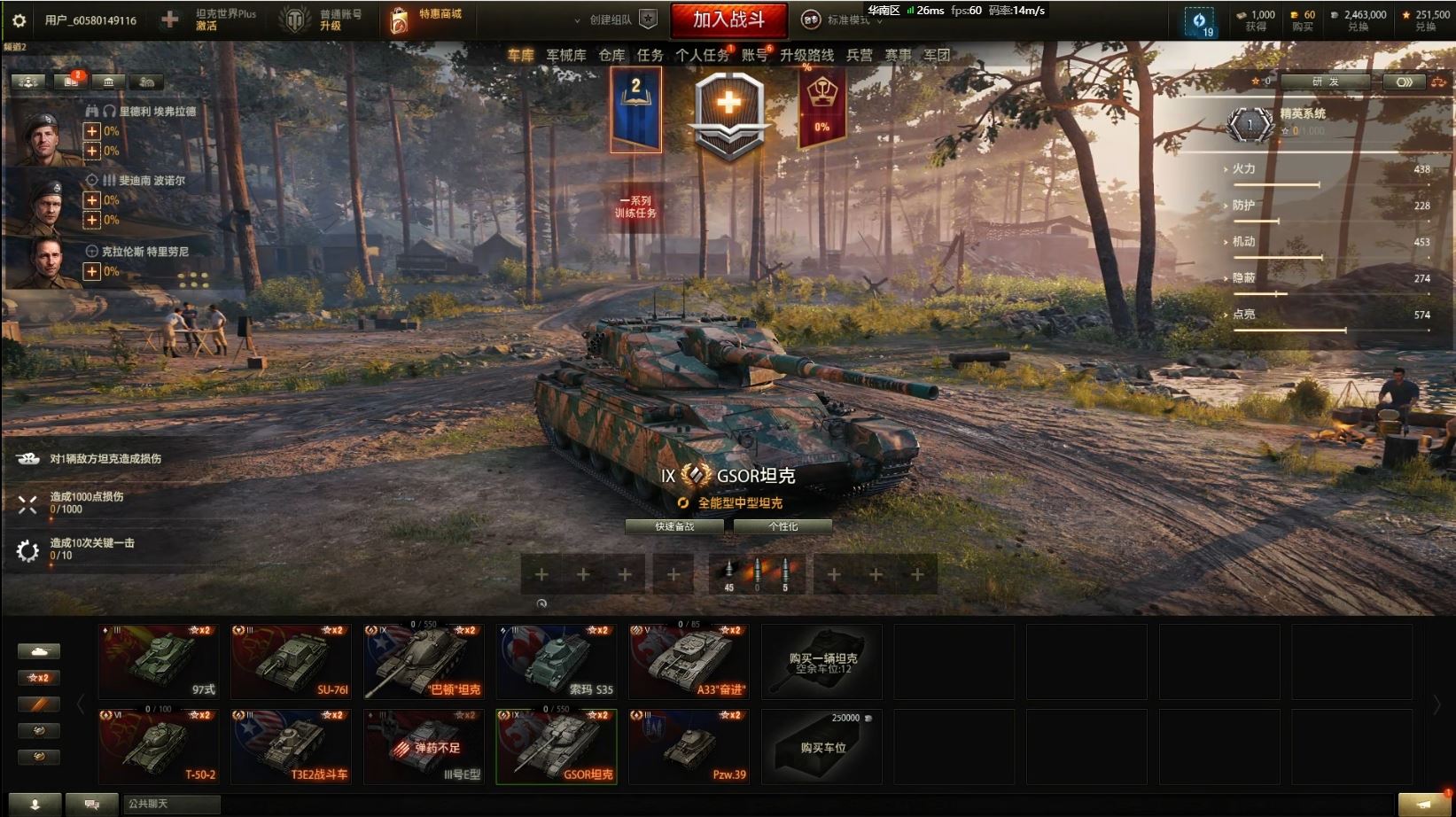Open the channel chat bubble icon
This screenshot has height=817, width=1456.
91,804
